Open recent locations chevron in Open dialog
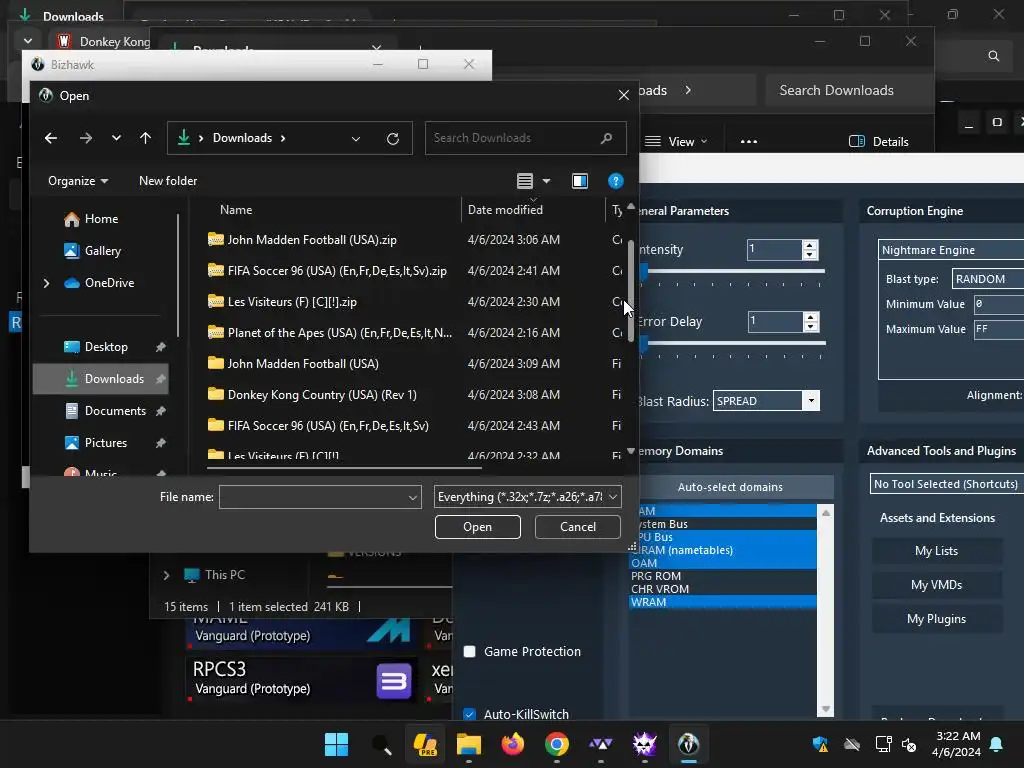 coord(116,138)
